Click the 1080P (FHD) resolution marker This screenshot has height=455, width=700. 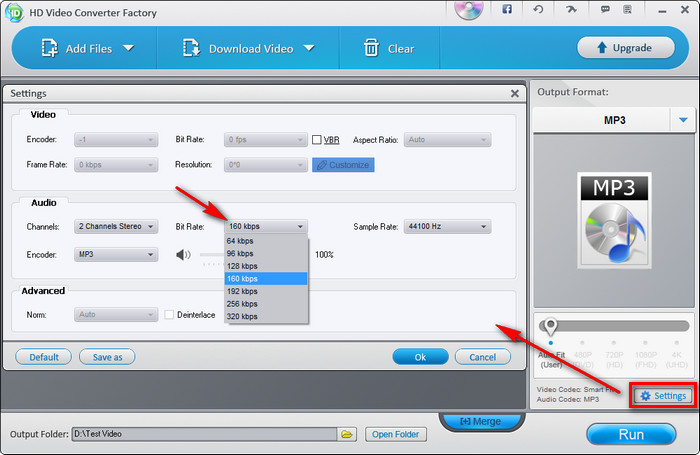646,343
